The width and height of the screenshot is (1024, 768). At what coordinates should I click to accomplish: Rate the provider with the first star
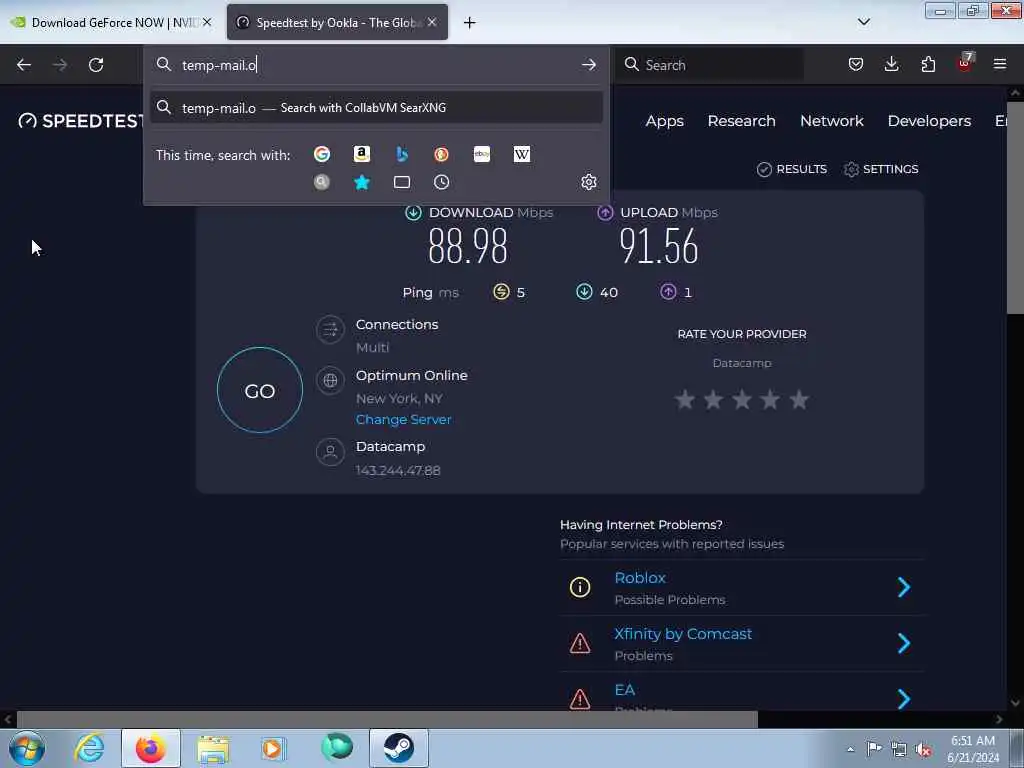pos(684,399)
